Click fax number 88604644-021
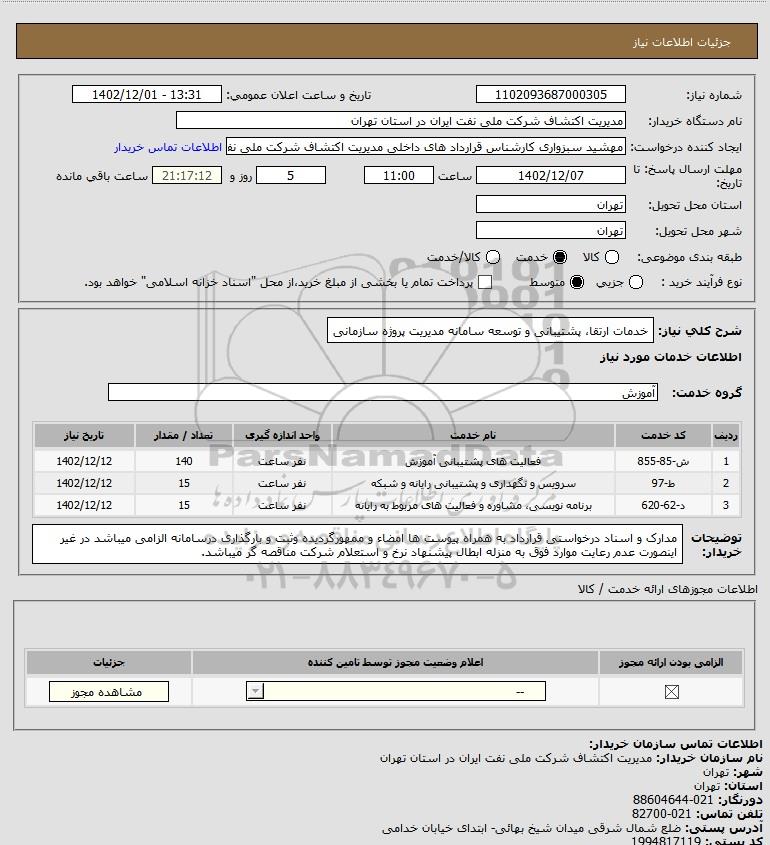 pyautogui.click(x=672, y=800)
